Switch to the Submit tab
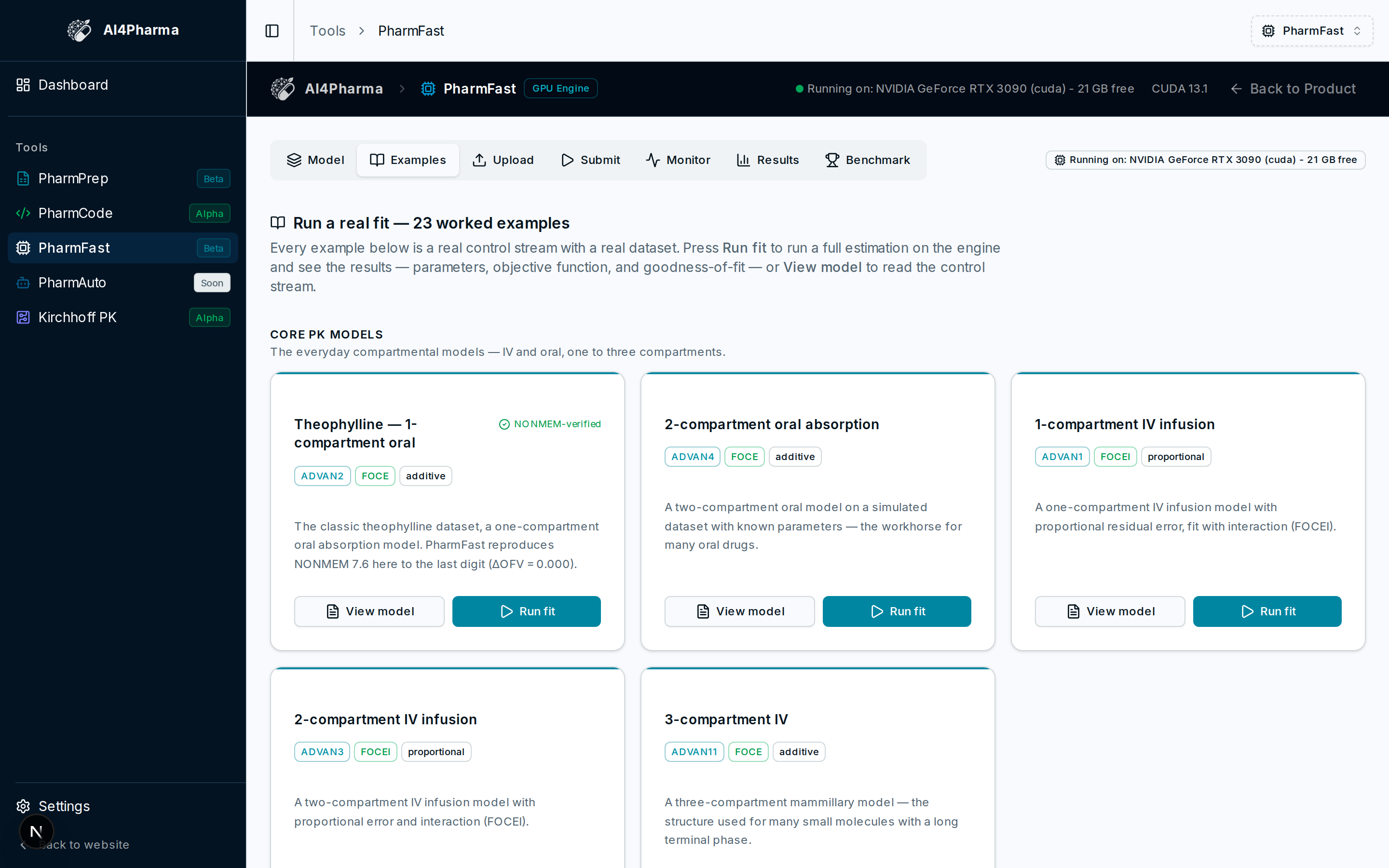 coord(591,160)
